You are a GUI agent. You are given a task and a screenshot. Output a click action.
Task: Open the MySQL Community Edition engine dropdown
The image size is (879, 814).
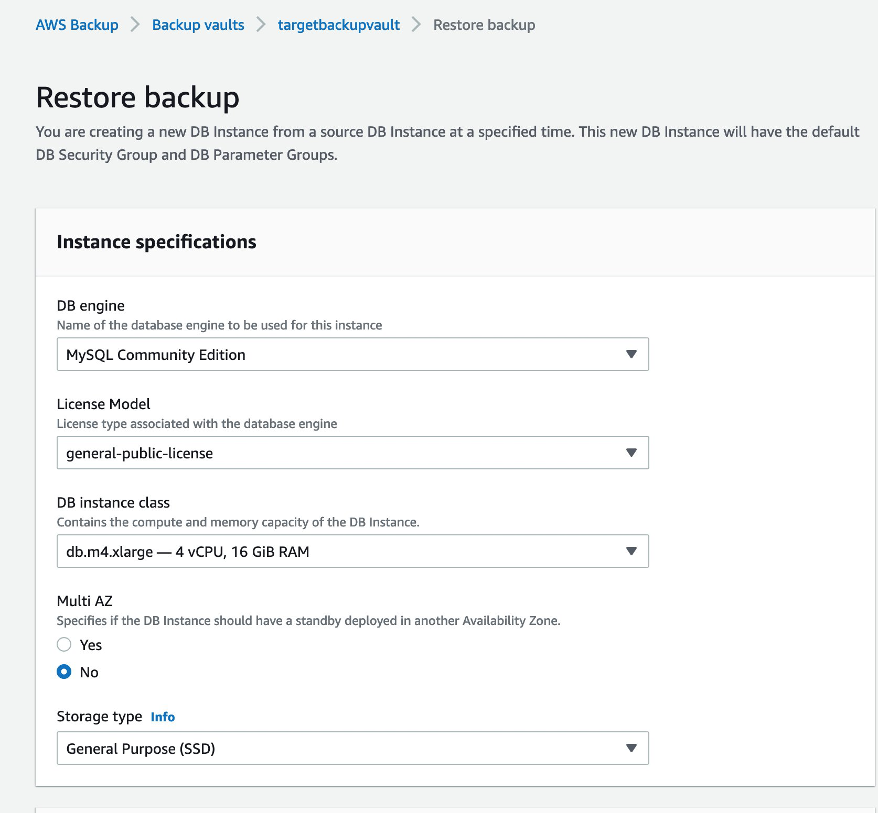[350, 354]
